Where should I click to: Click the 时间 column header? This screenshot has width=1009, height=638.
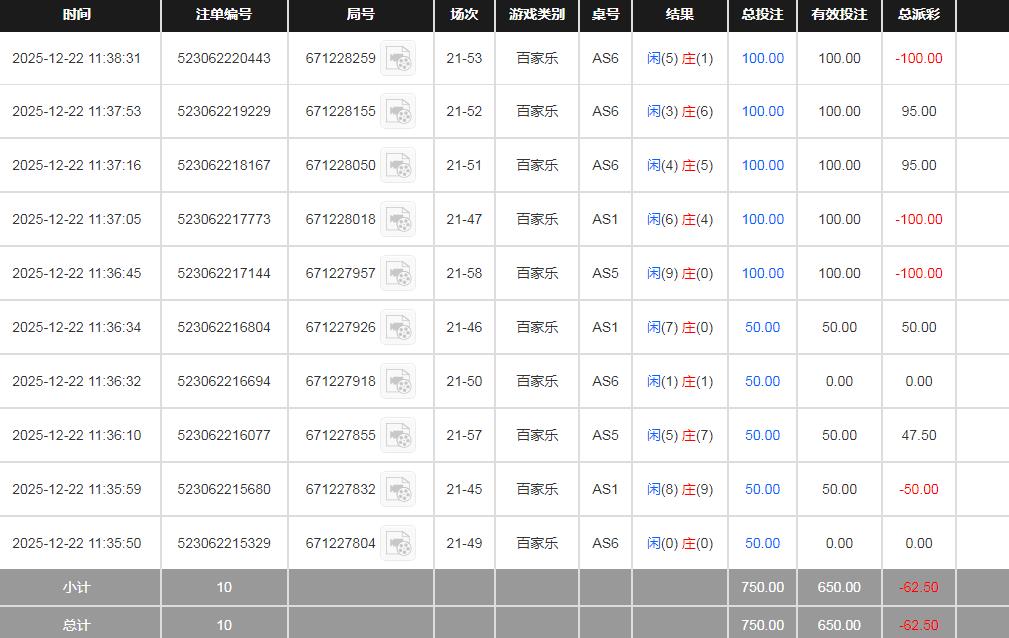(x=79, y=15)
